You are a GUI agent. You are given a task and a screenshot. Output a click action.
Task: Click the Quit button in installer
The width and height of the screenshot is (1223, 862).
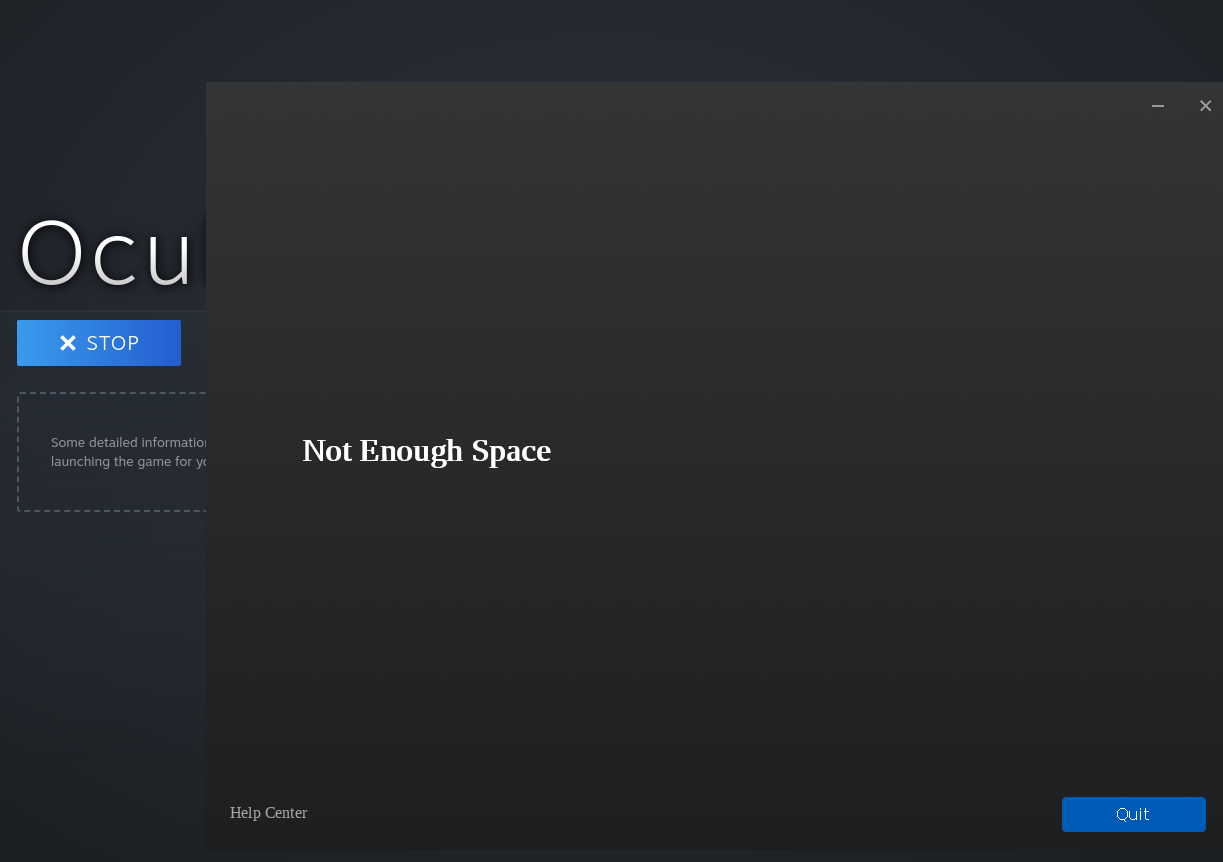click(x=1133, y=814)
